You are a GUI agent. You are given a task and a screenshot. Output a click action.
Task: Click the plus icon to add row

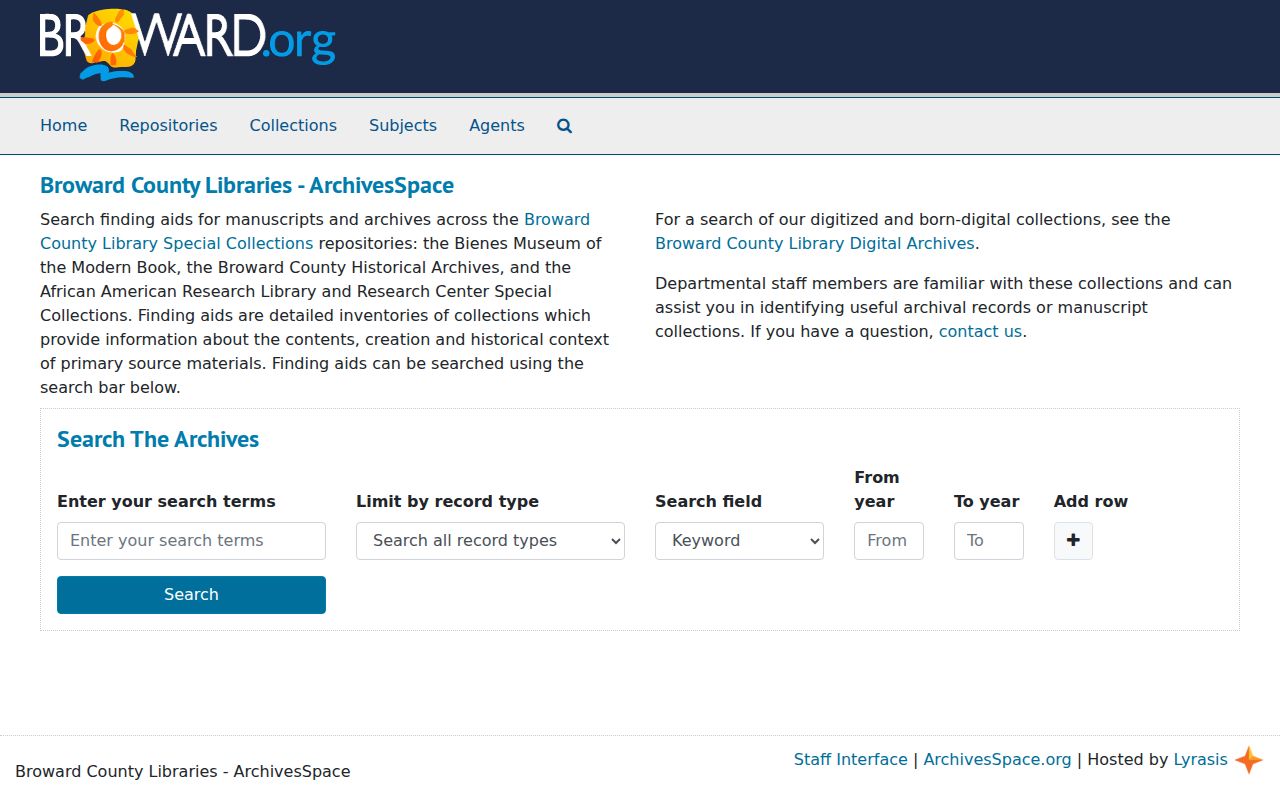tap(1073, 540)
